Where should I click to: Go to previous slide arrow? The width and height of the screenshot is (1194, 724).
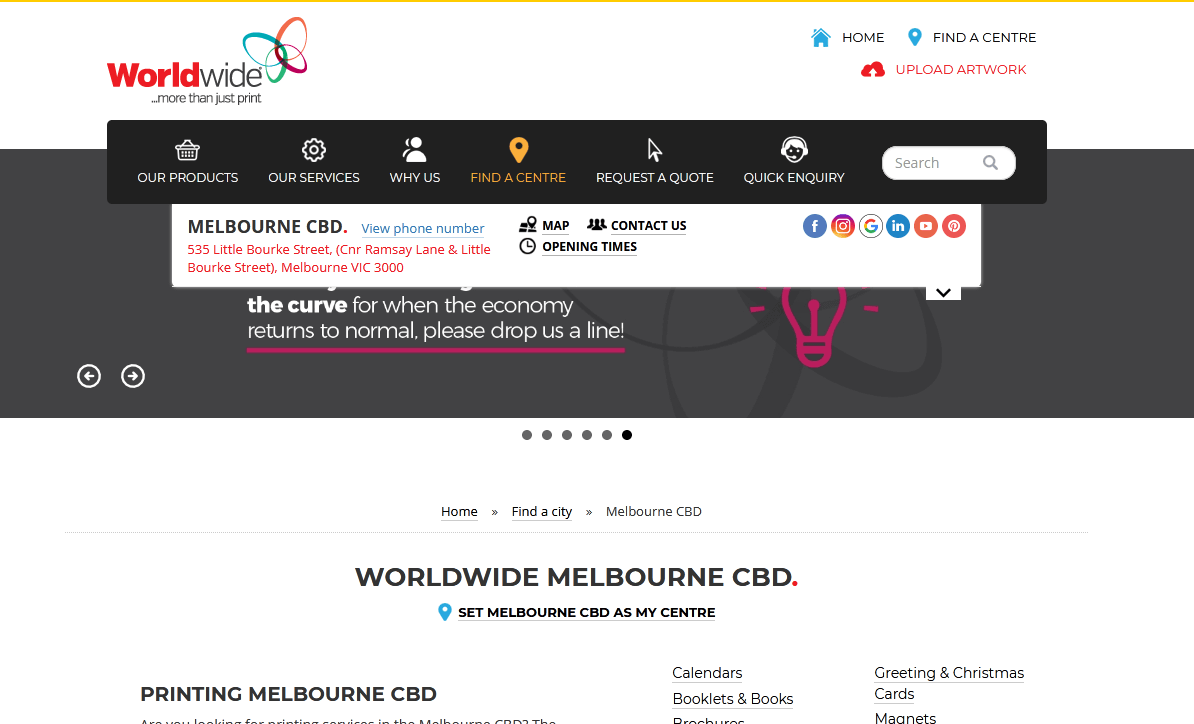point(89,376)
